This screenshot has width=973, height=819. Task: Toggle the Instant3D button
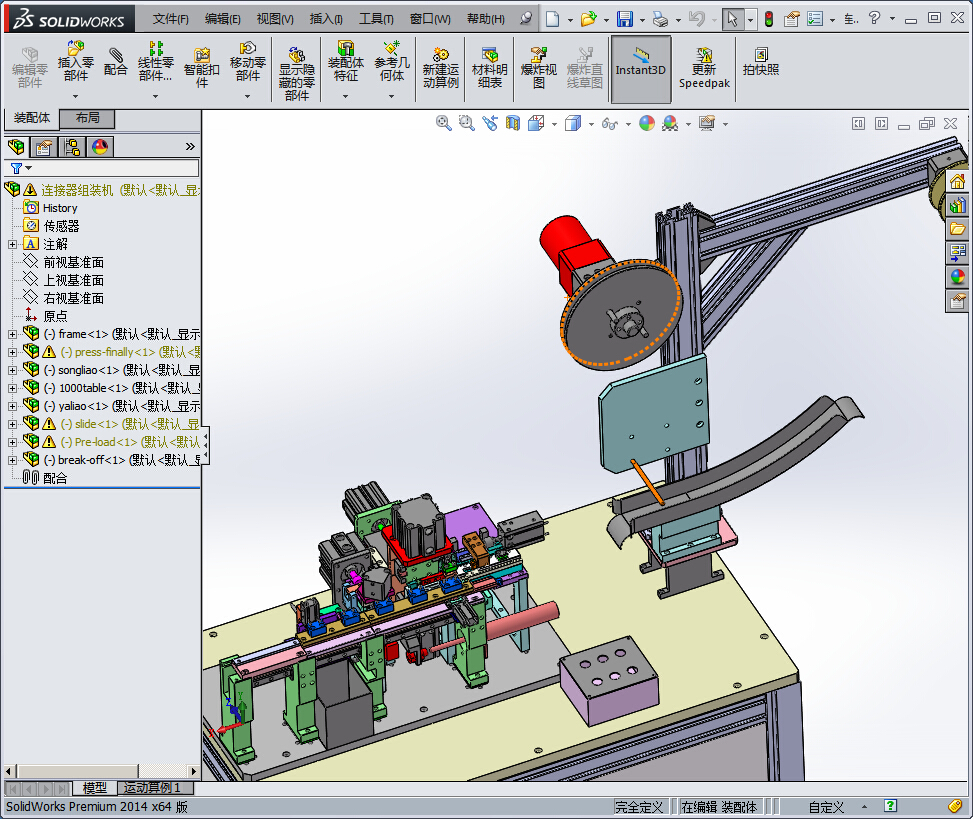[641, 68]
